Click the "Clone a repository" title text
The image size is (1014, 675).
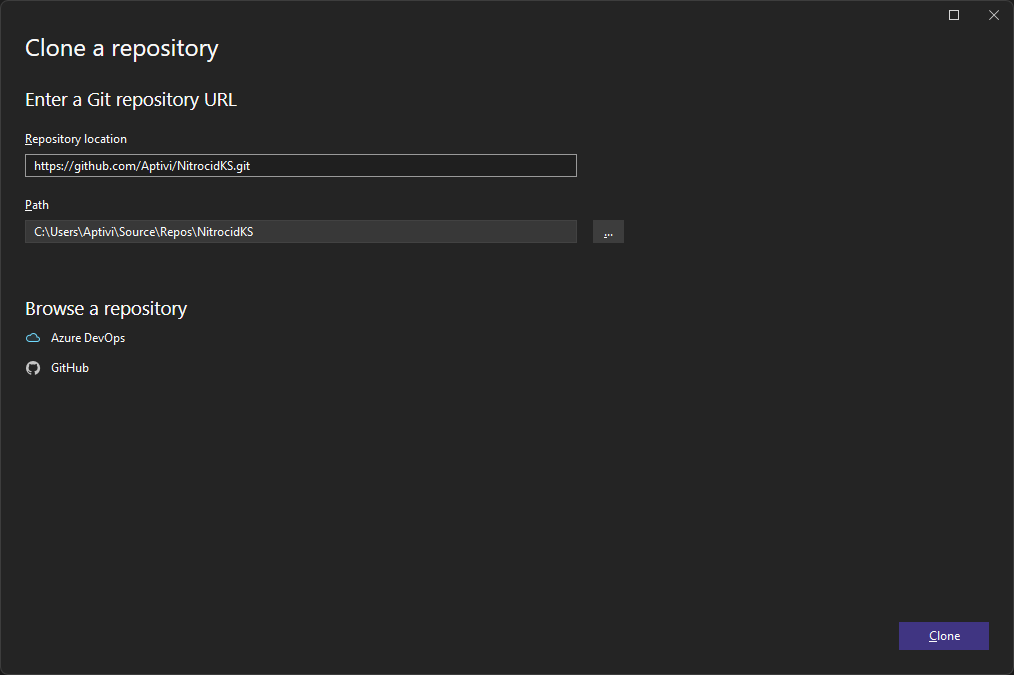coord(121,48)
